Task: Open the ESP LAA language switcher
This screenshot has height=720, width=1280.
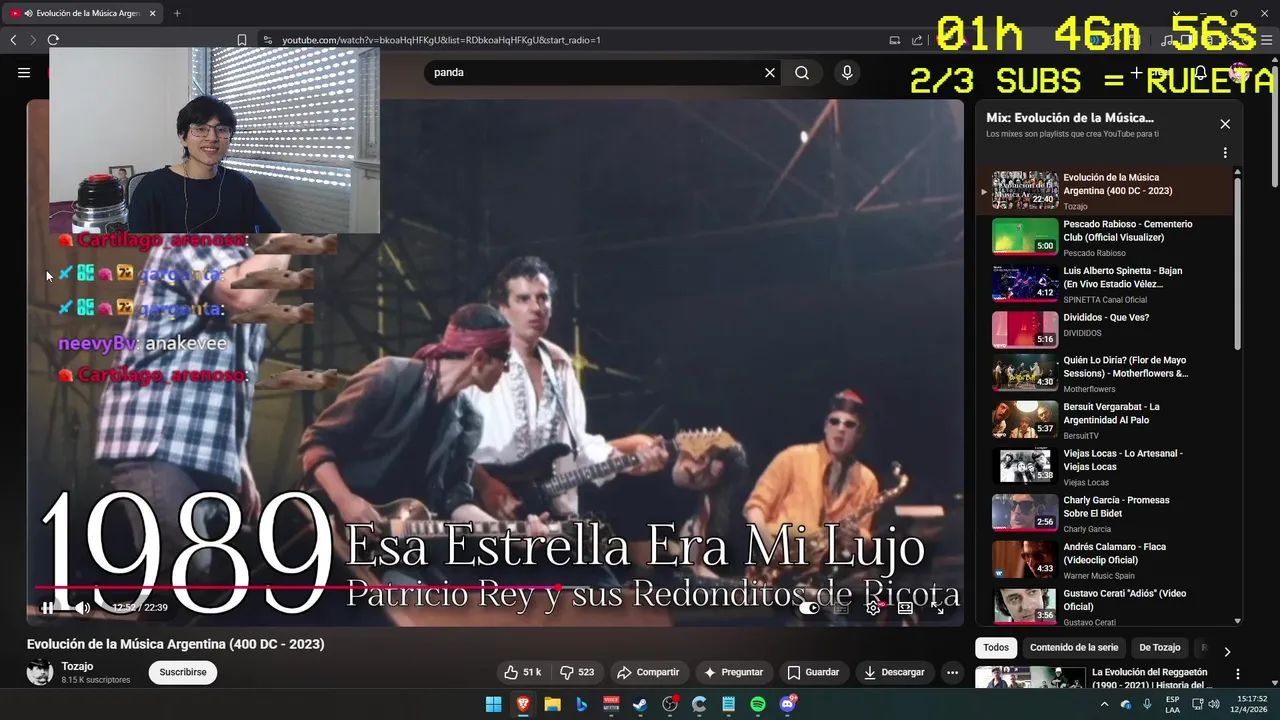Action: click(x=1172, y=705)
